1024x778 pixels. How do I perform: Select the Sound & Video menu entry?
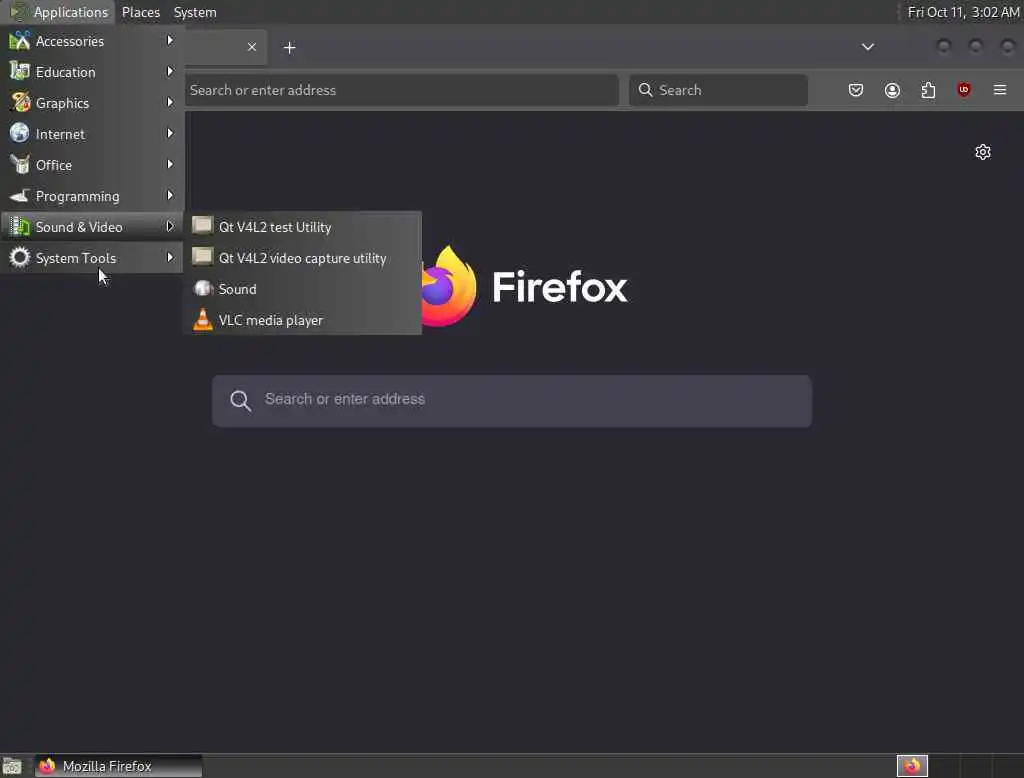coord(92,227)
